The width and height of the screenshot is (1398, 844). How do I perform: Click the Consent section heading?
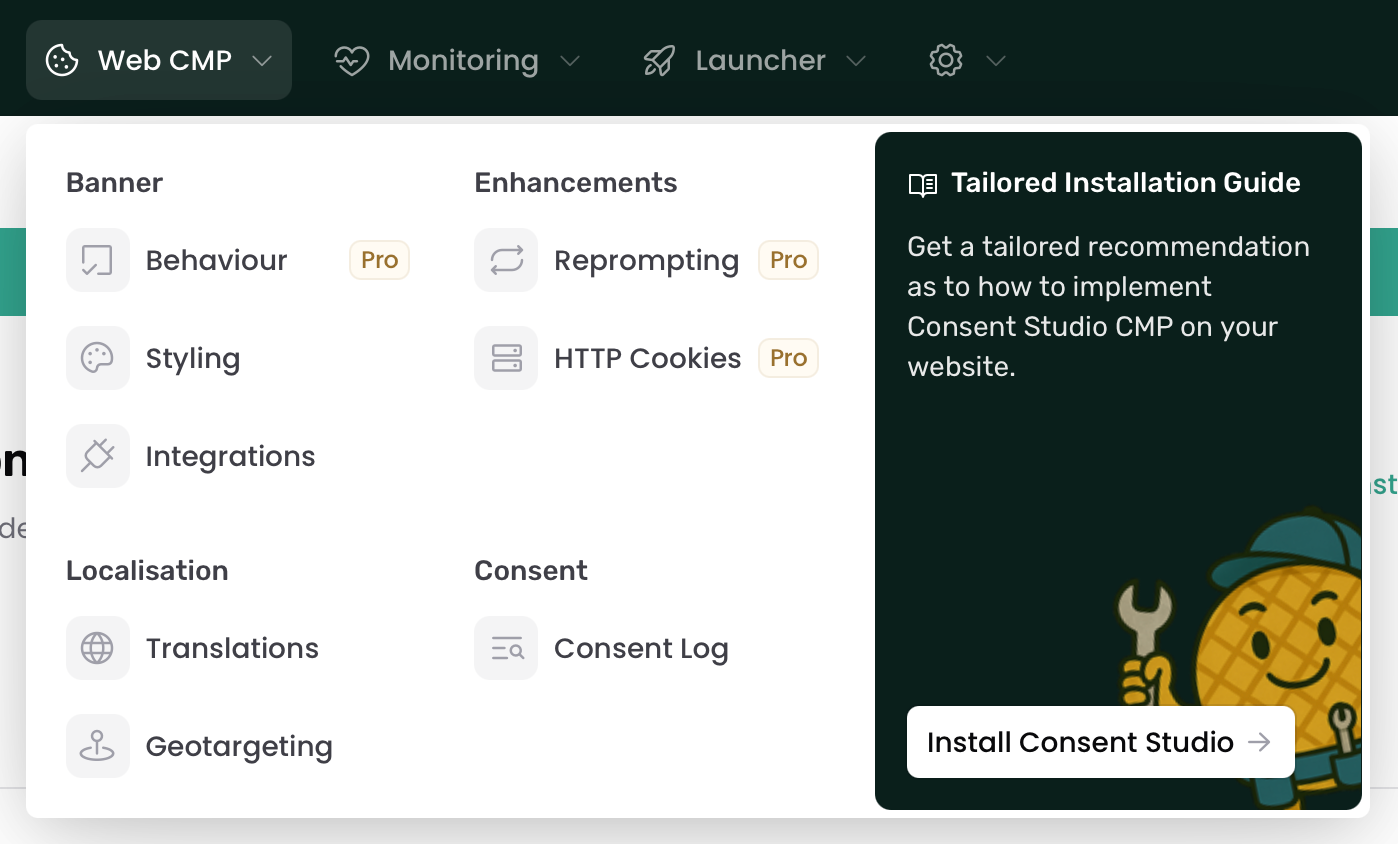(531, 571)
